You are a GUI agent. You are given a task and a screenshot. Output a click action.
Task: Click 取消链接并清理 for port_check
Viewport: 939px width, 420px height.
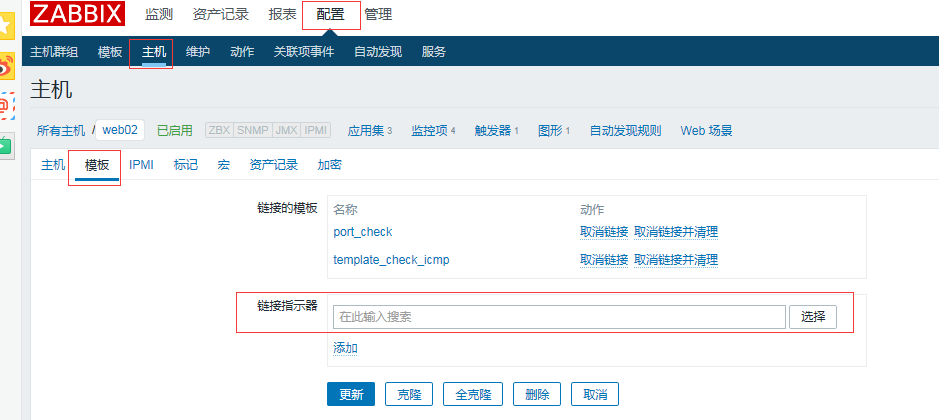[676, 232]
